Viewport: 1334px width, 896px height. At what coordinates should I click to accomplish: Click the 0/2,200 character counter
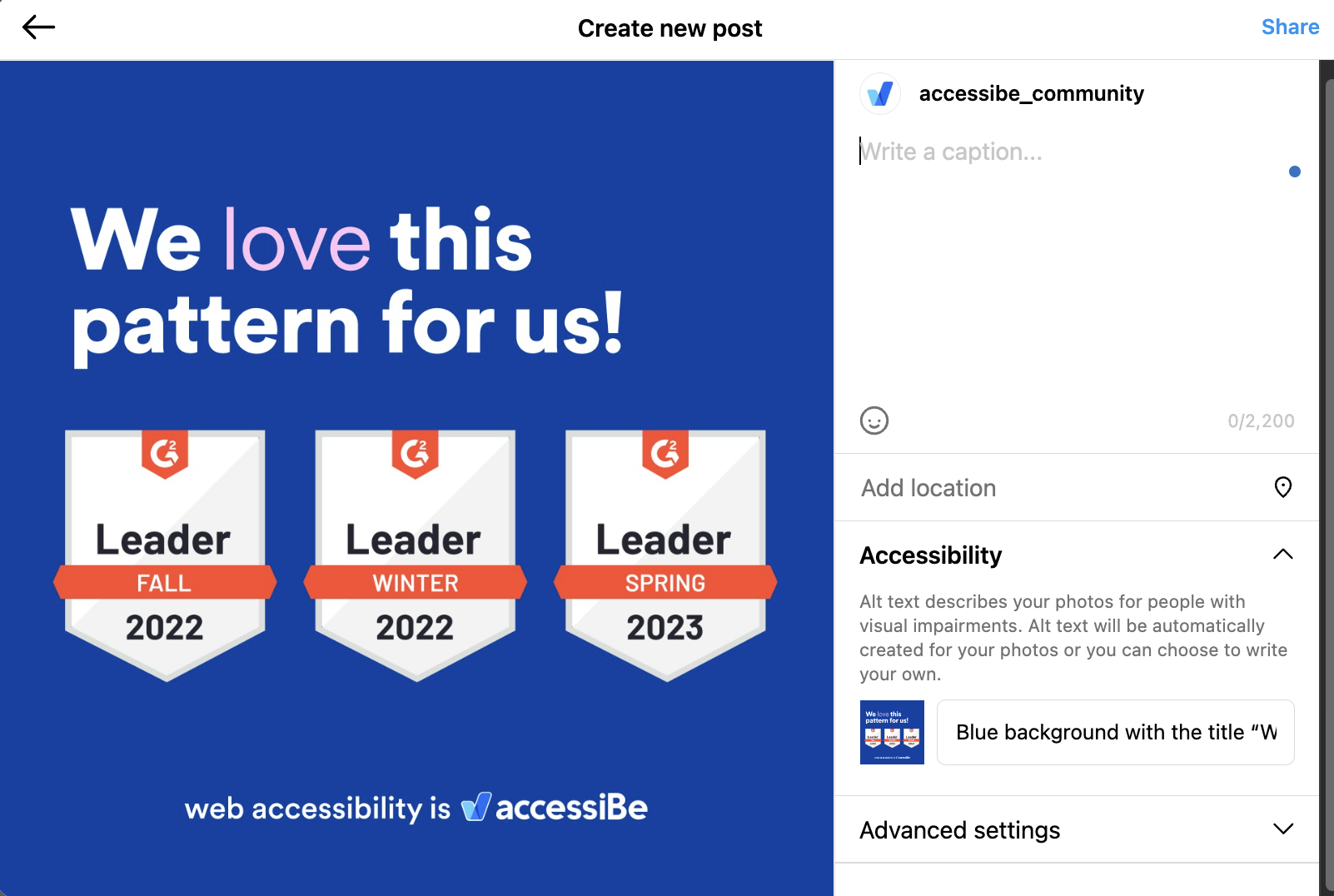1261,421
